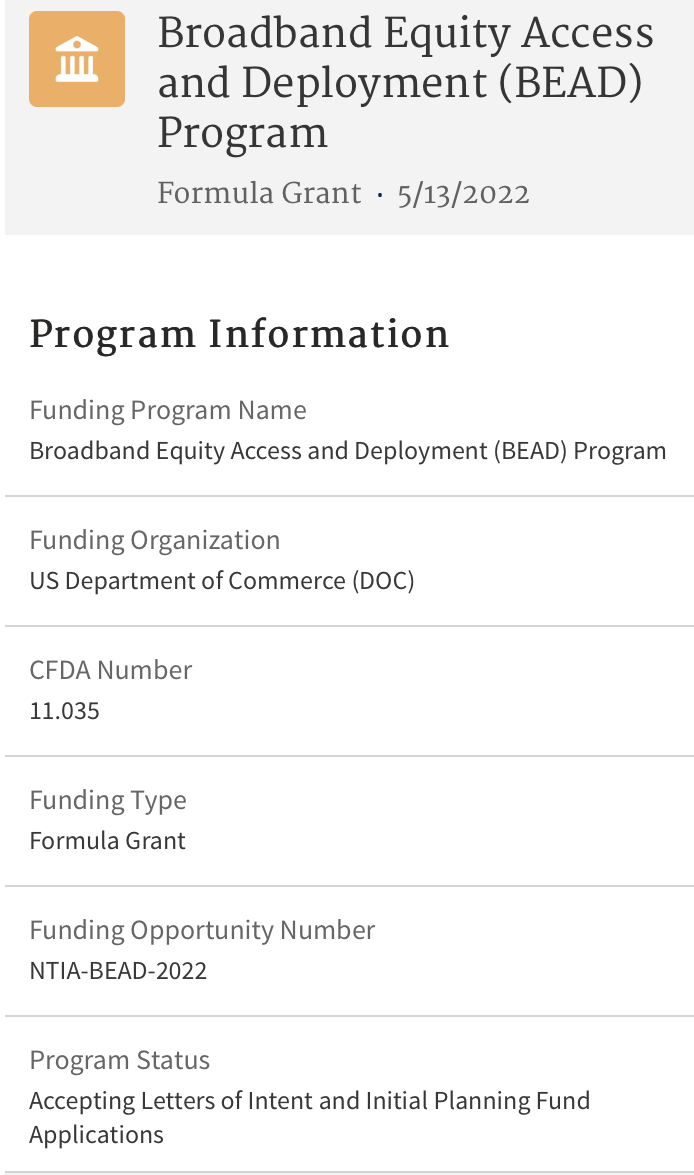Select the NTIA-BEAD-2022 opportunity number

pos(118,971)
